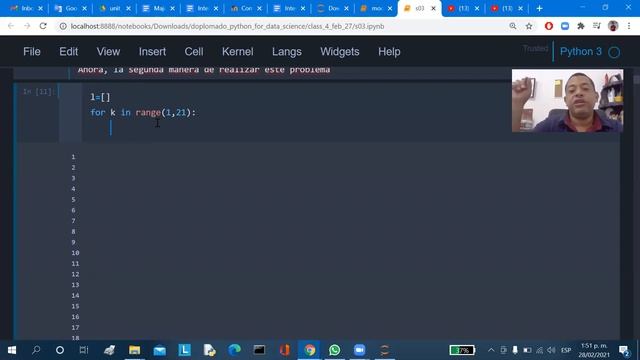Open the taskbar clock and date
The width and height of the screenshot is (640, 360).
[x=594, y=350]
